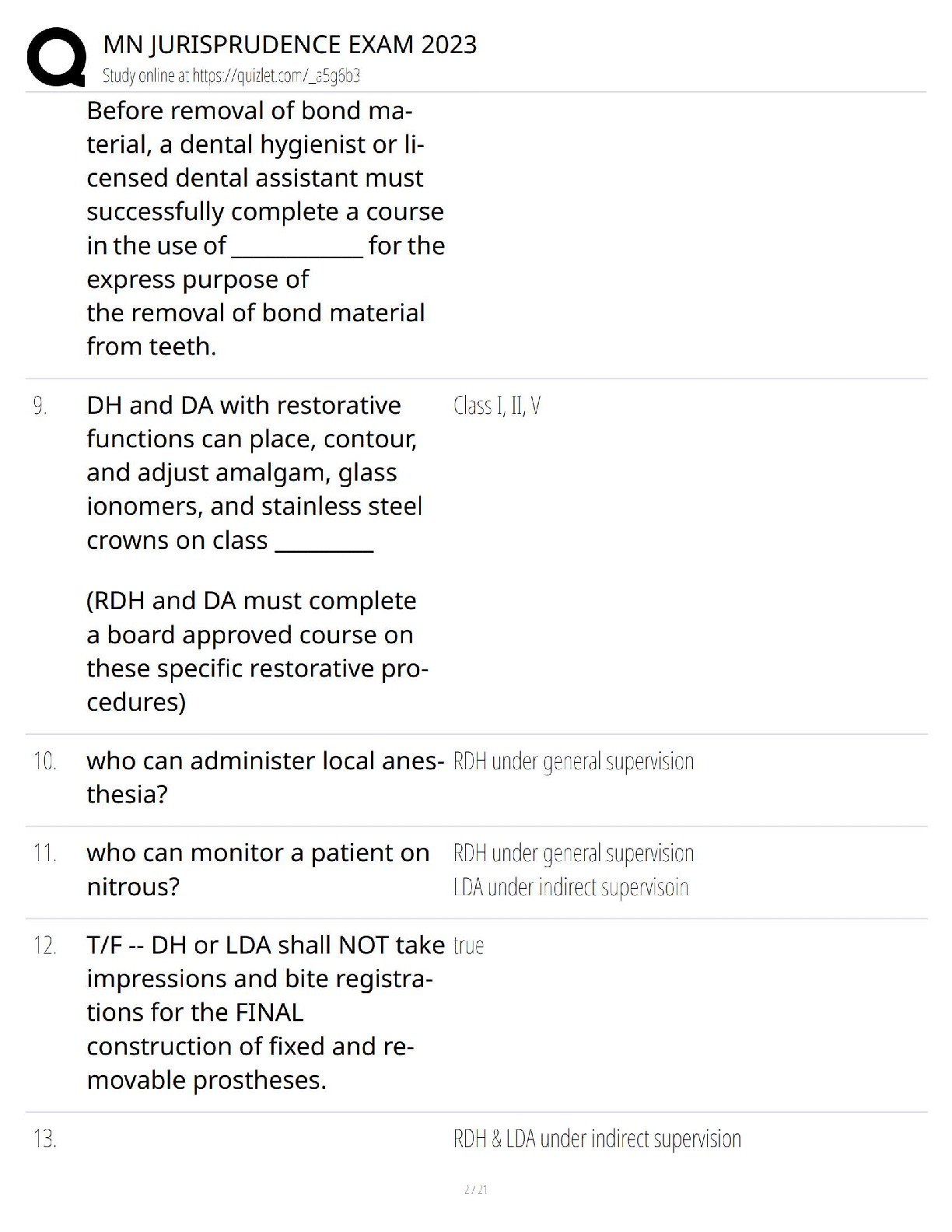Click question number 12

pyautogui.click(x=44, y=946)
